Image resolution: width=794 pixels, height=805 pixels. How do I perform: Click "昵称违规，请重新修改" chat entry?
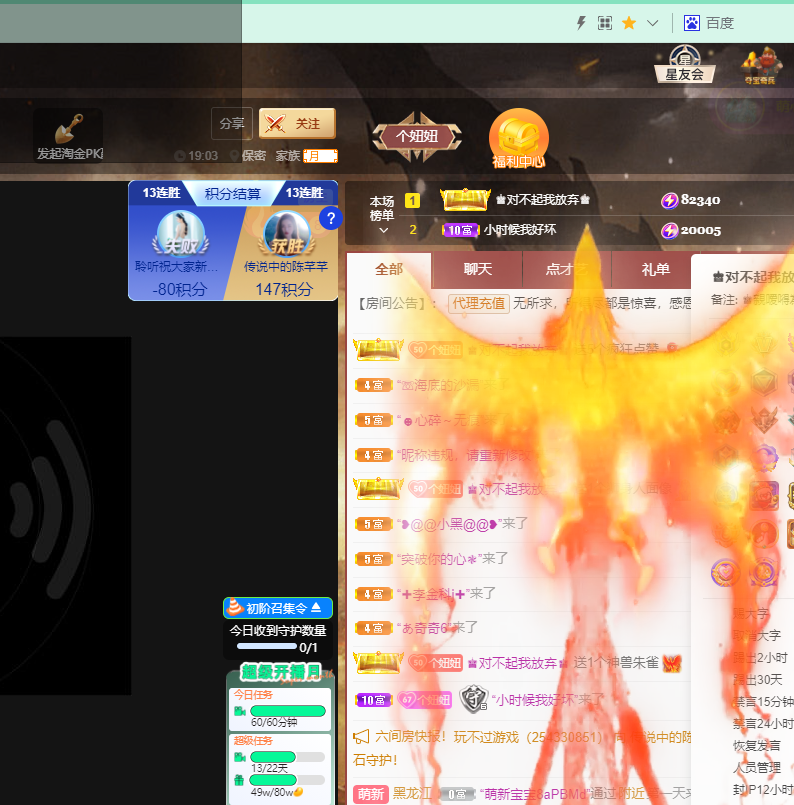tap(466, 455)
